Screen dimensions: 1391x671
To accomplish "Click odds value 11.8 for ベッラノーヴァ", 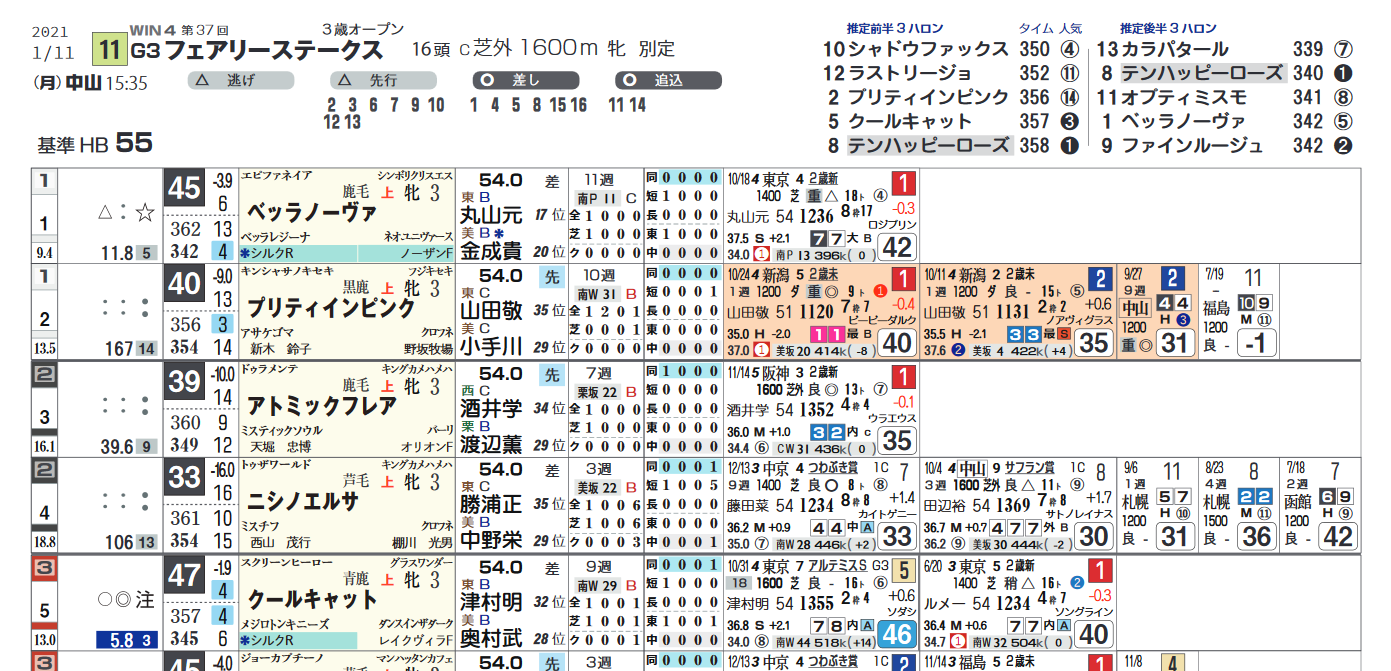I will coord(118,253).
